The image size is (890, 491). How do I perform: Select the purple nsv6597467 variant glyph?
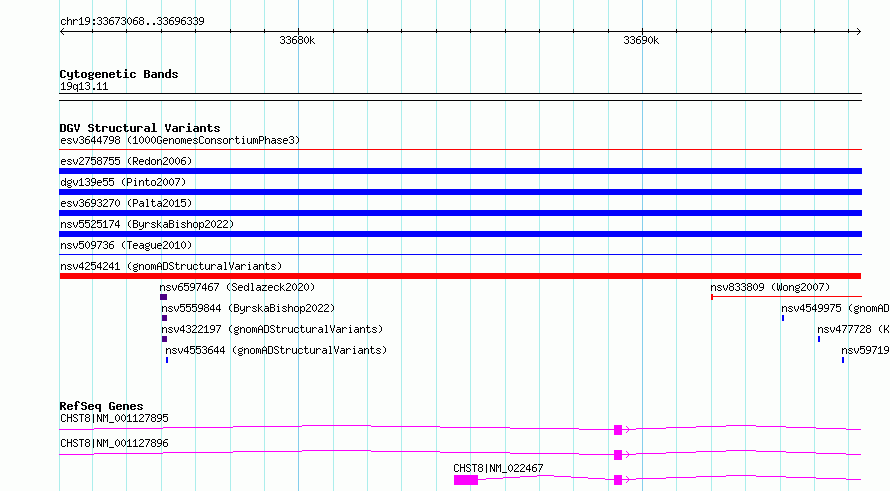pyautogui.click(x=163, y=297)
